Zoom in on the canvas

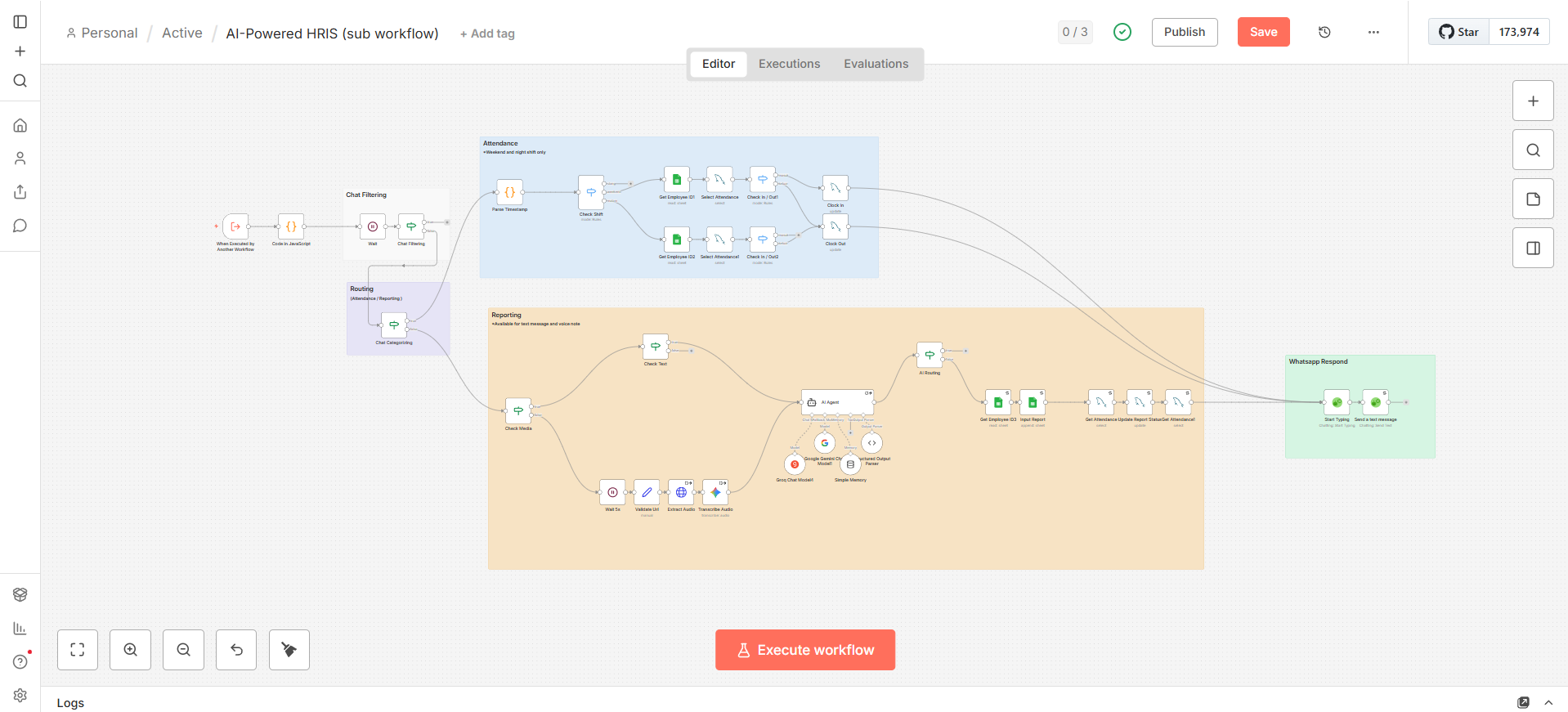[131, 650]
